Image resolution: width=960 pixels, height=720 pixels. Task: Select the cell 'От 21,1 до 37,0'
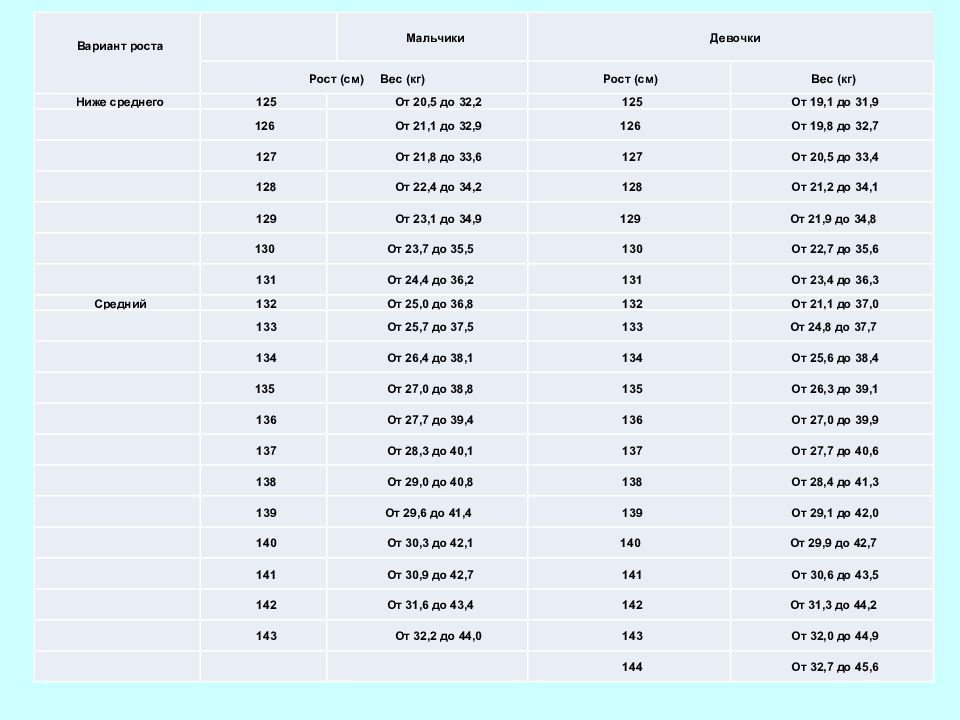click(834, 304)
